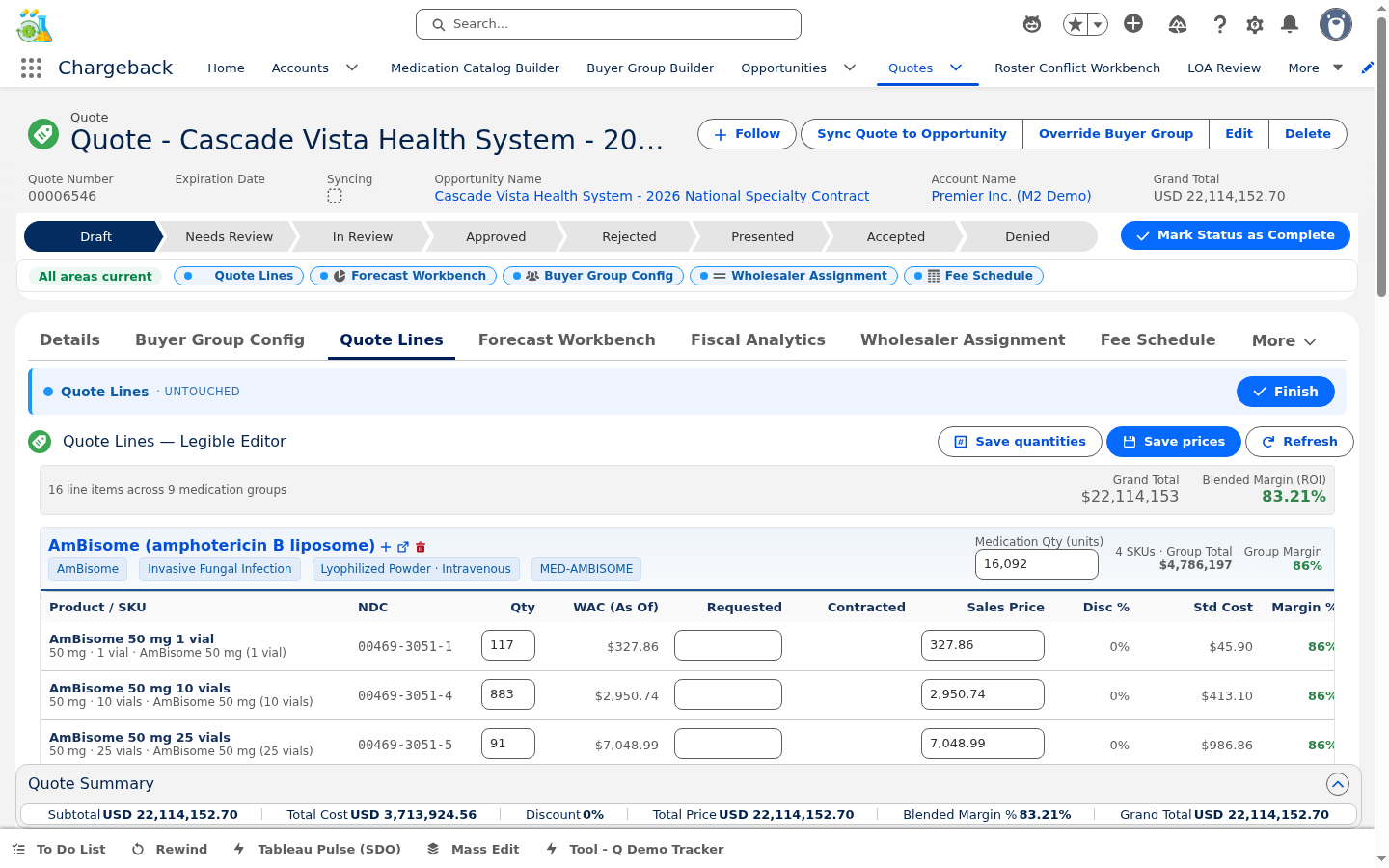Add this page to favorites with the star
Screen dimensions: 1389x868
[x=1075, y=24]
